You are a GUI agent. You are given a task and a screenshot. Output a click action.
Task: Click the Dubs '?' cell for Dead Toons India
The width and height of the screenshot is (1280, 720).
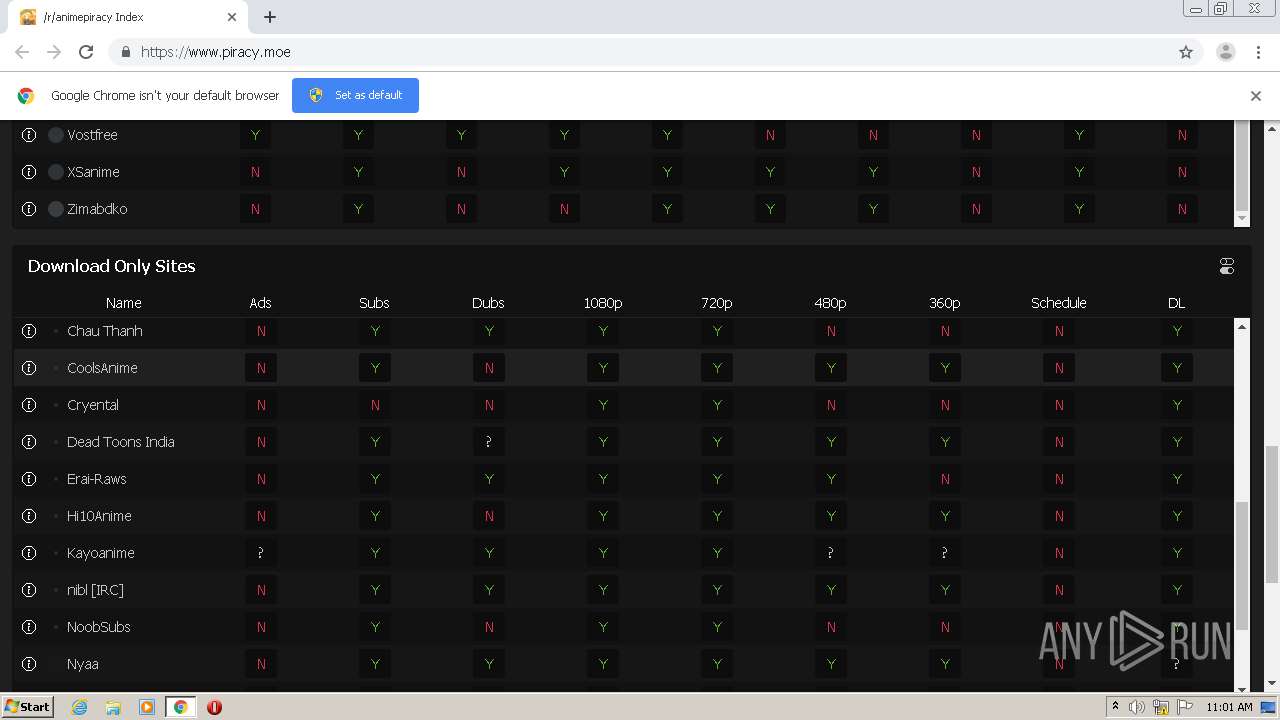coord(488,442)
